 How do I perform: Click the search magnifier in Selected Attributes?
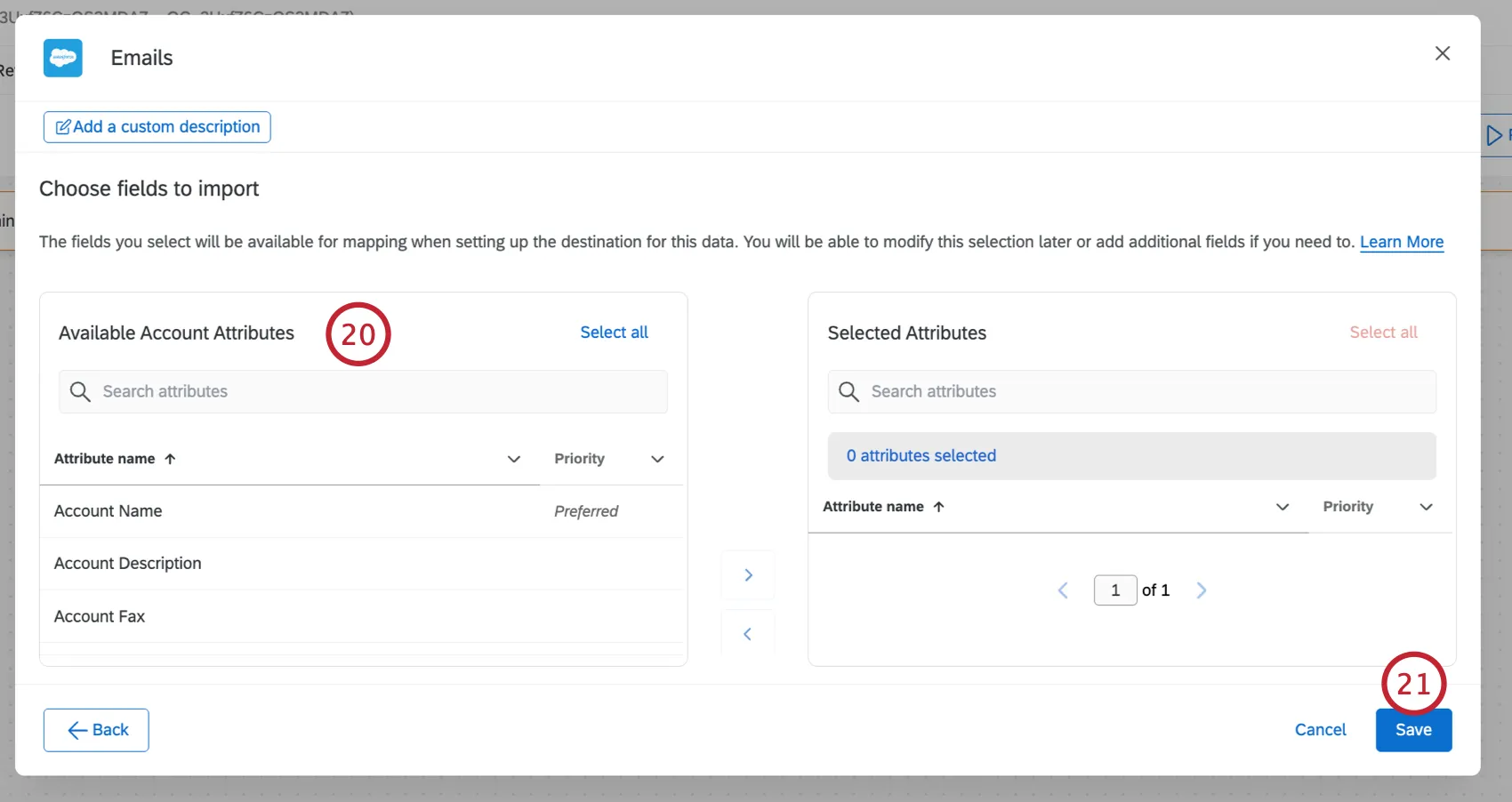(848, 391)
